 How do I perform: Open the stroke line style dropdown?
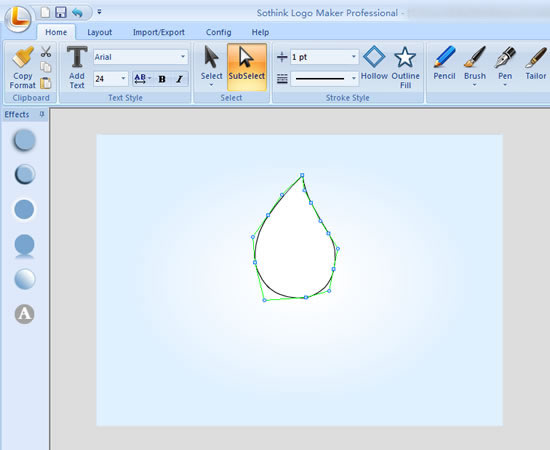coord(354,79)
